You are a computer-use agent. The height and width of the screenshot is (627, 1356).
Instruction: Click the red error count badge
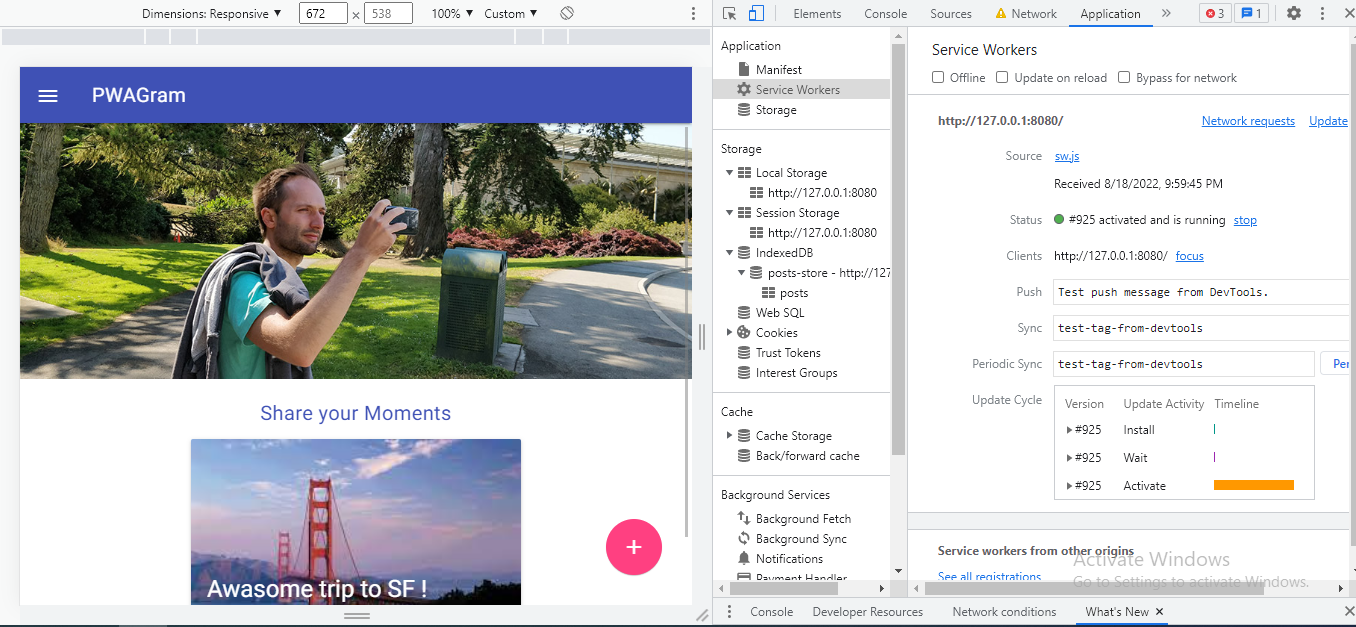(x=1215, y=14)
